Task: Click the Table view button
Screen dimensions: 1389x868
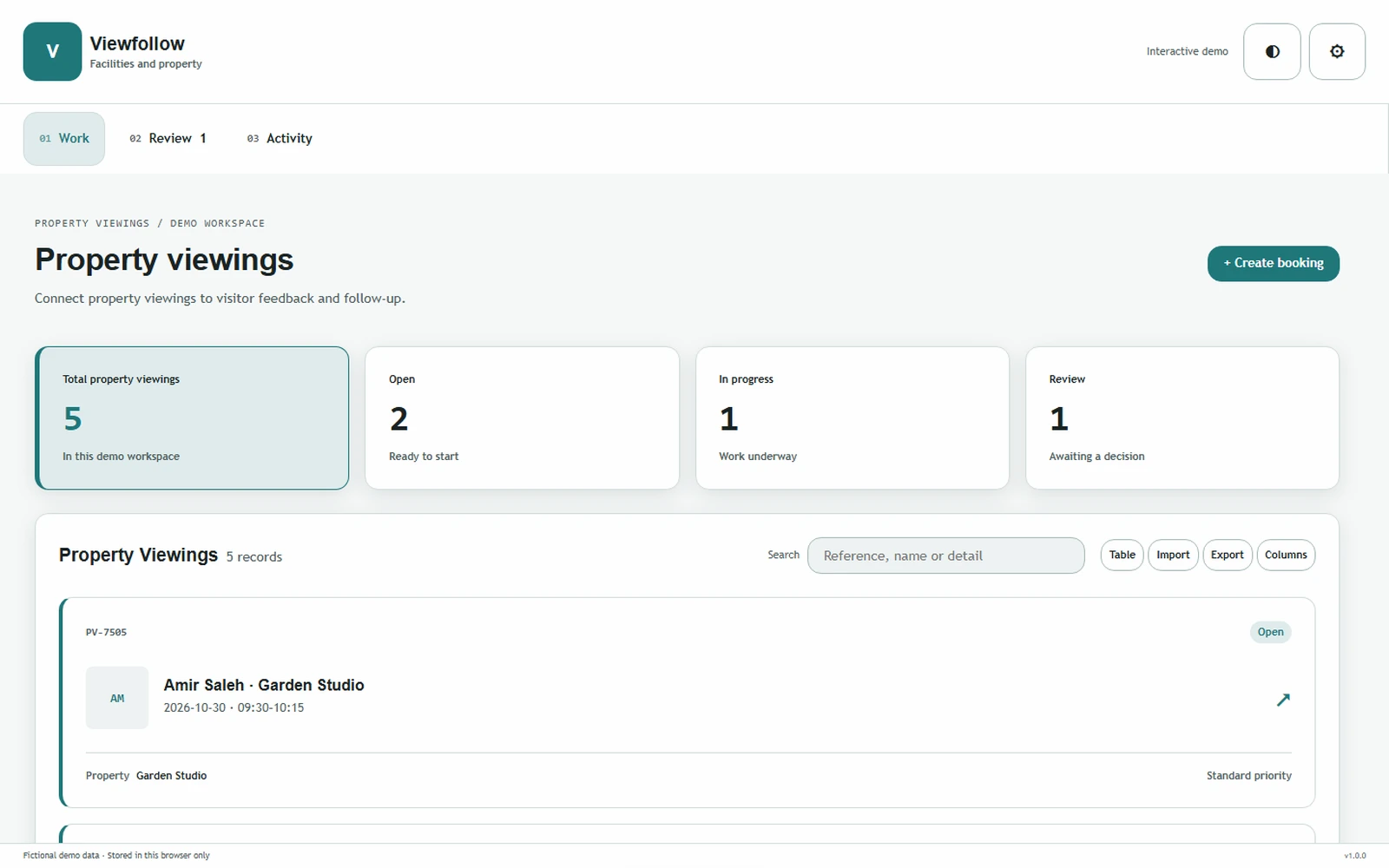Action: tap(1122, 555)
